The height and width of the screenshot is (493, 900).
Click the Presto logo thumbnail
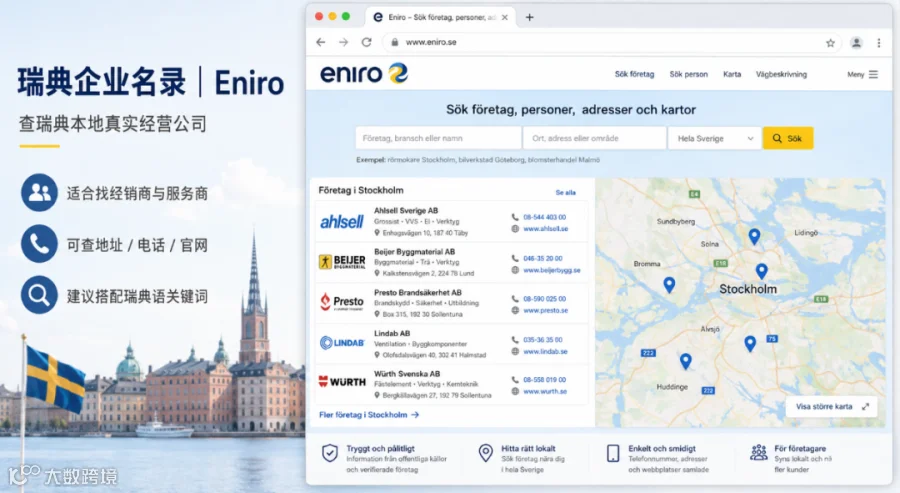(342, 302)
